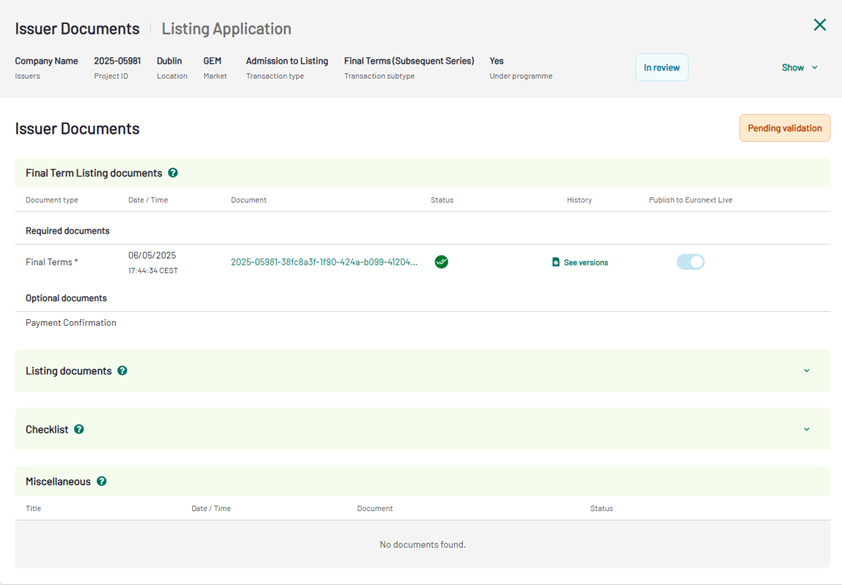
Task: Select the Issuer Documents header tab
Action: click(77, 29)
